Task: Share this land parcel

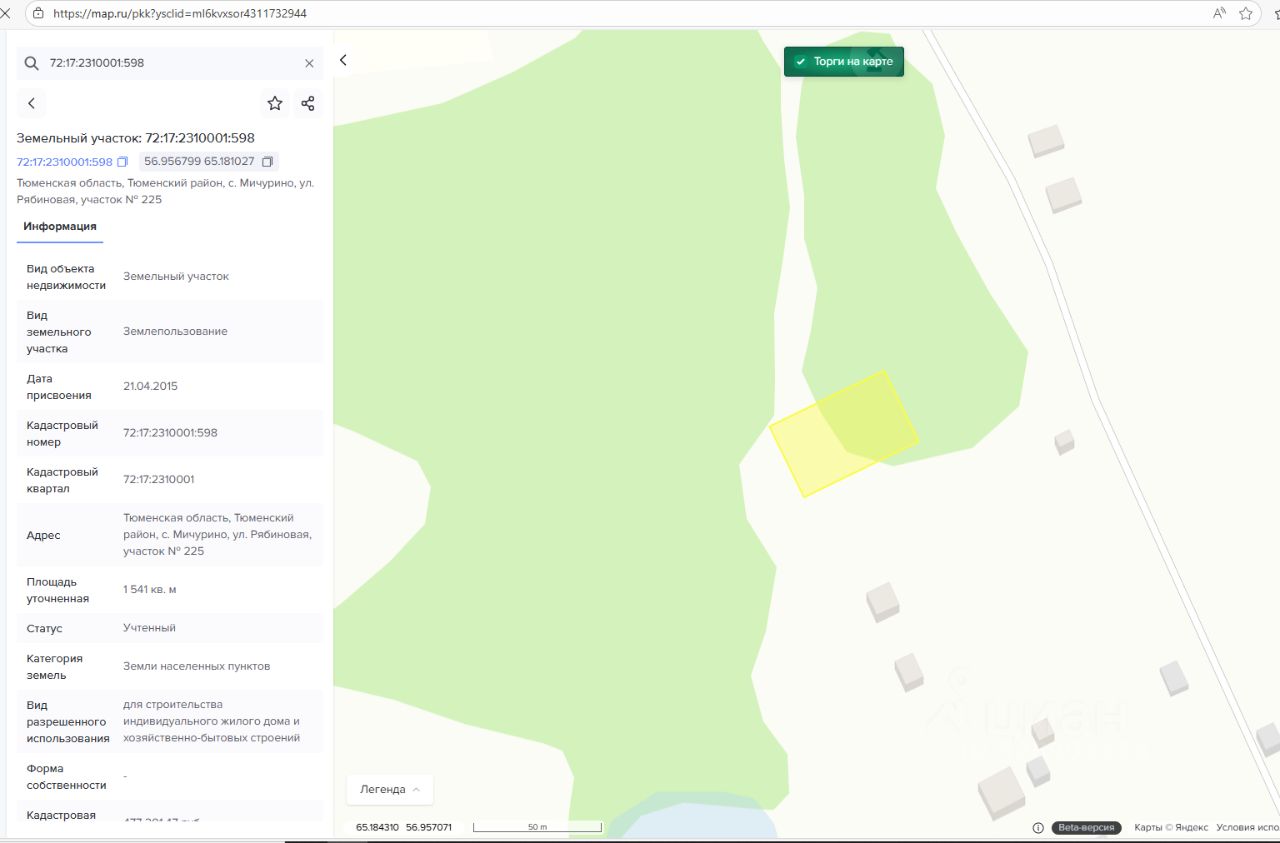Action: point(308,103)
